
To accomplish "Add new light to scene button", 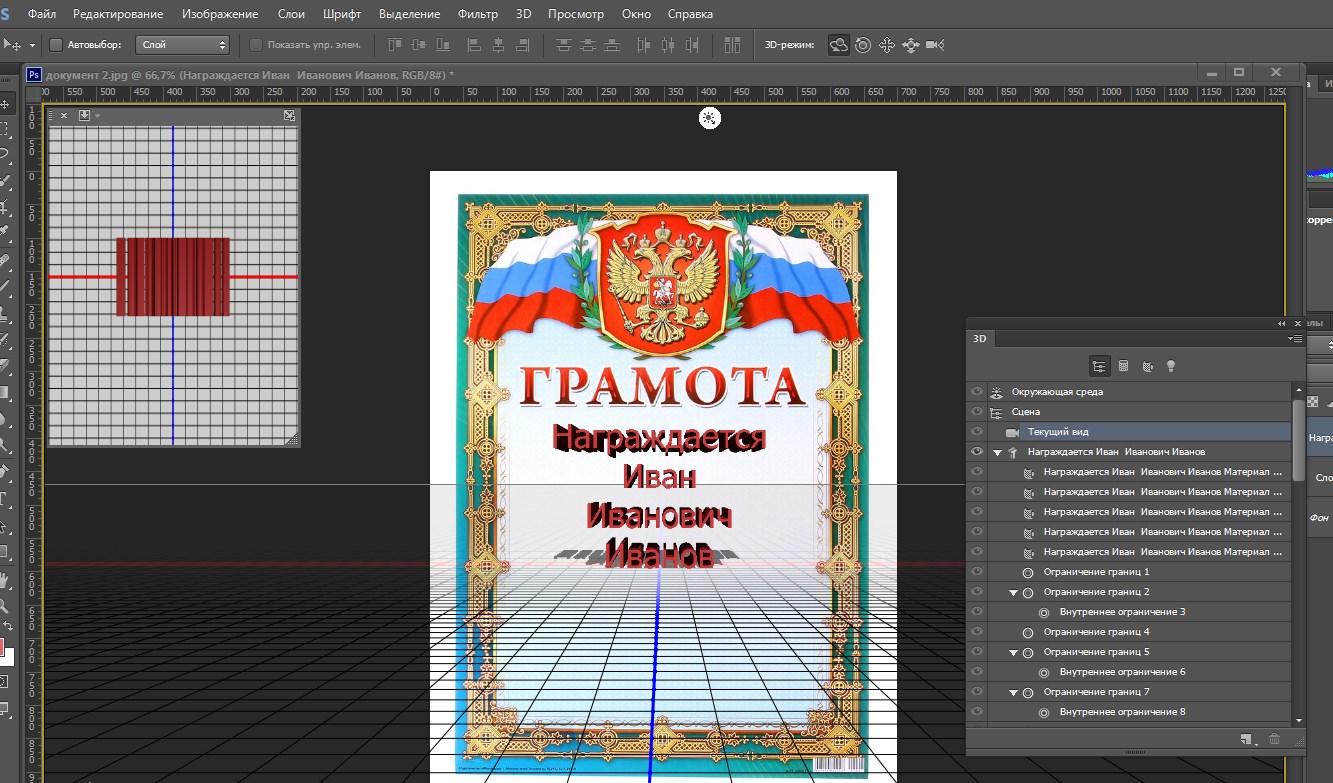I will [x=1246, y=739].
